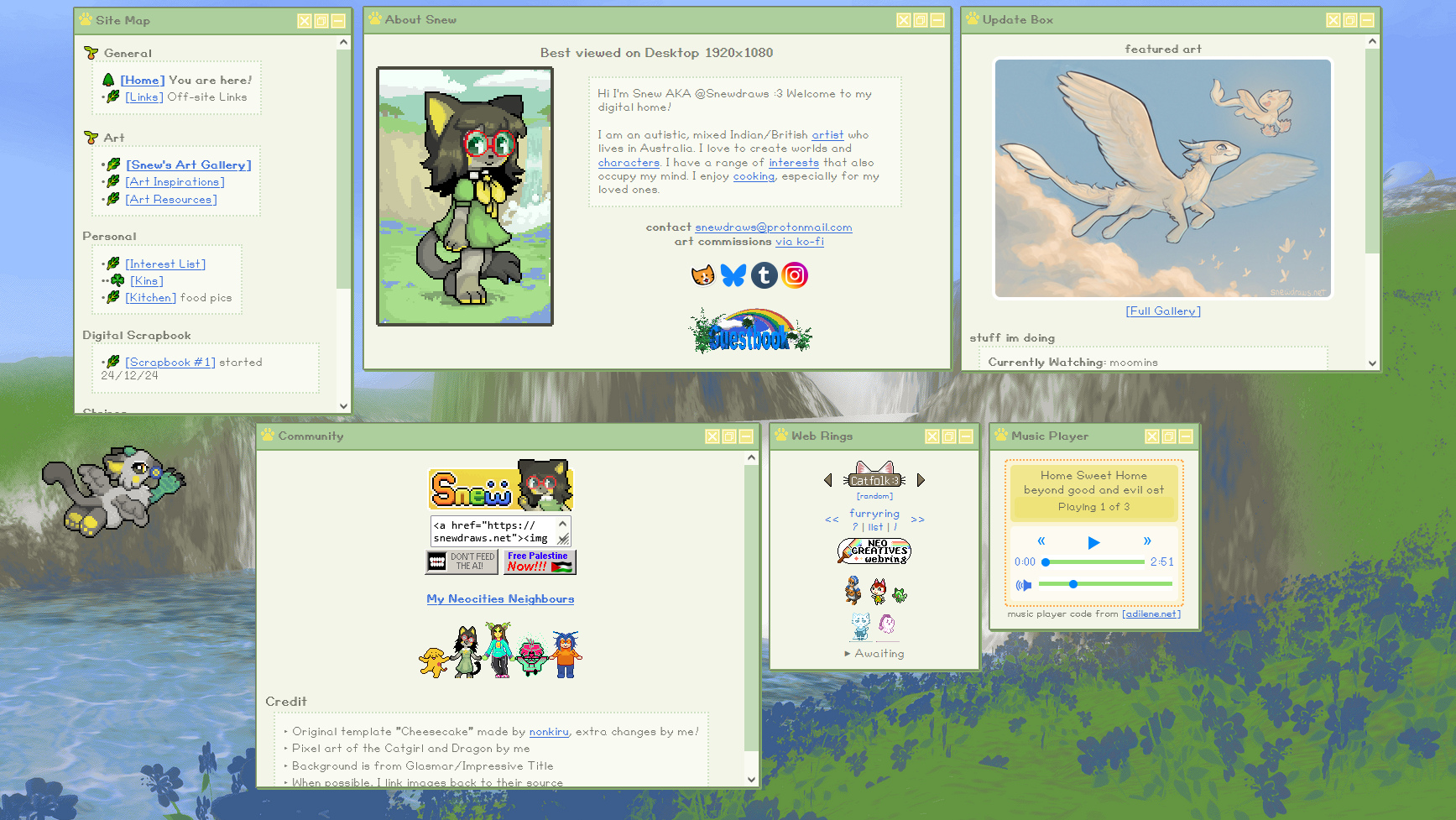Open the rainbow Guestbook badge

click(x=750, y=331)
